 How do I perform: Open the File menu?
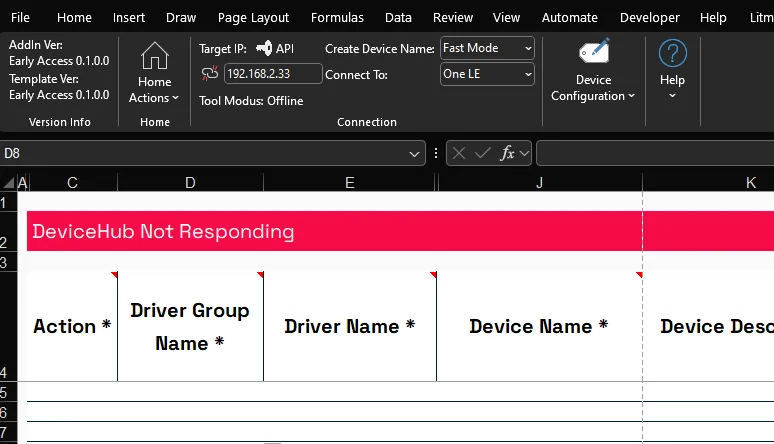[x=20, y=18]
